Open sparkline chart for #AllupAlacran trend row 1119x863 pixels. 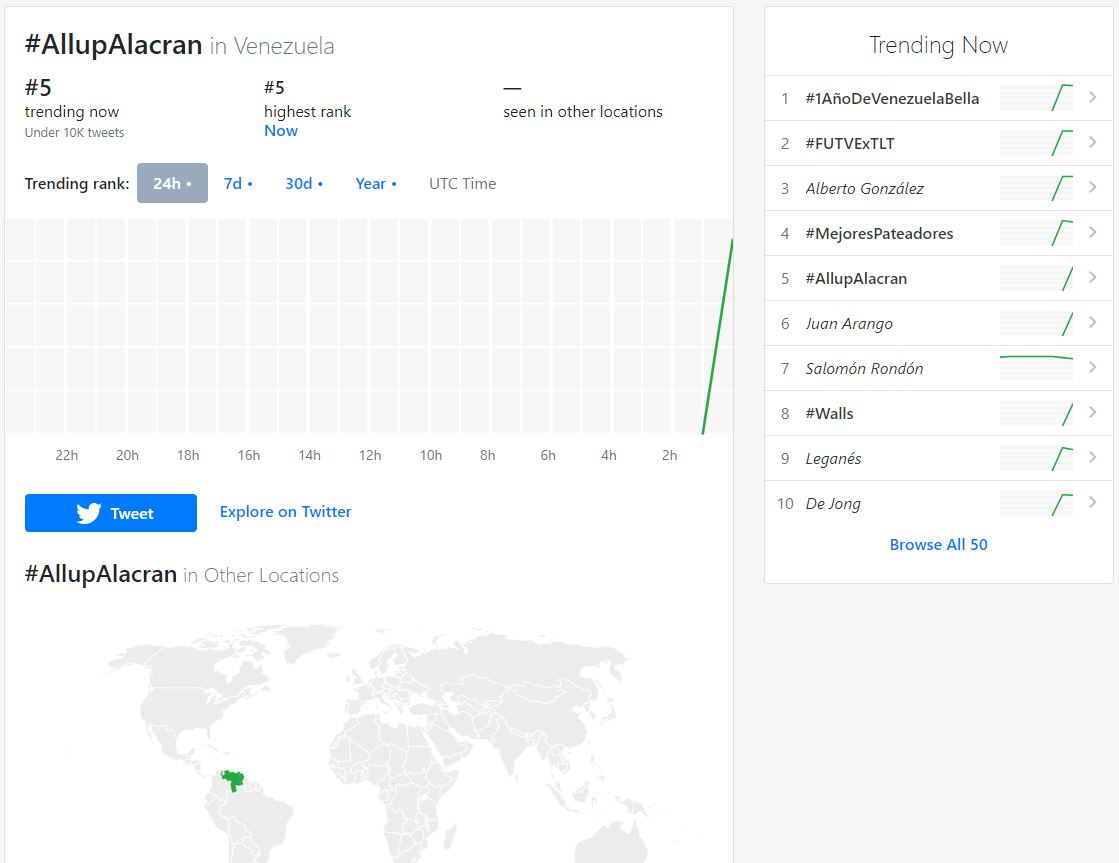click(x=1036, y=278)
